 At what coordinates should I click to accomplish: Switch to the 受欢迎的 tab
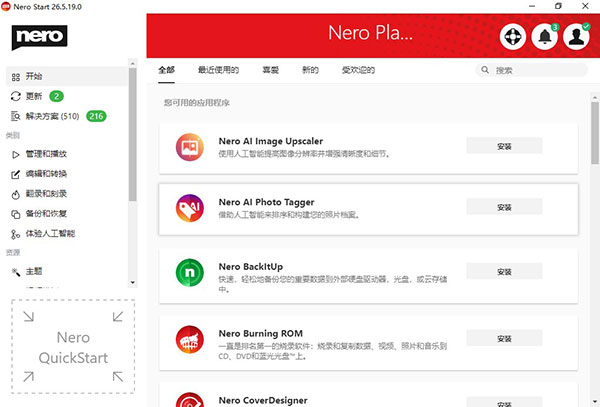tap(358, 70)
